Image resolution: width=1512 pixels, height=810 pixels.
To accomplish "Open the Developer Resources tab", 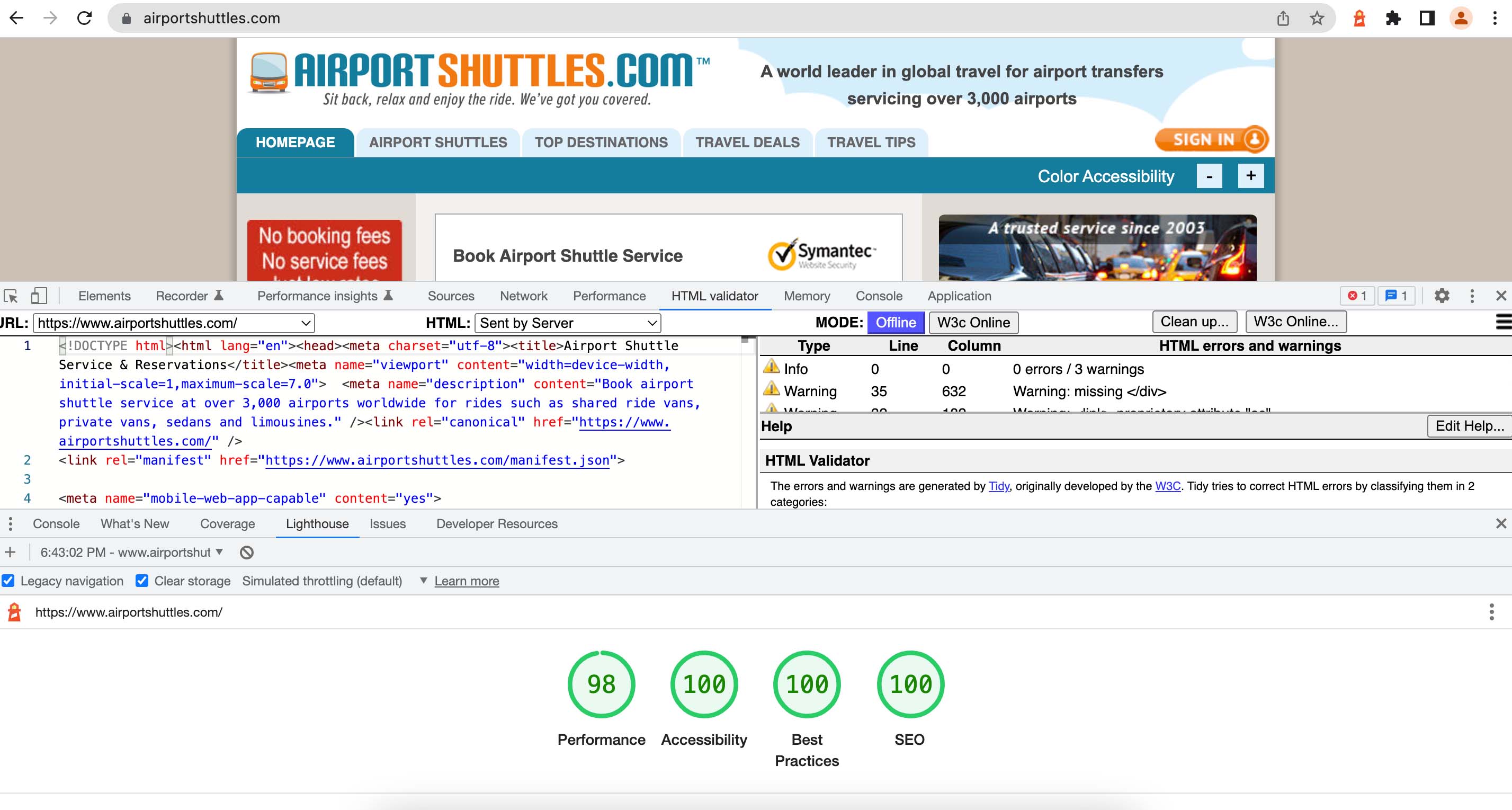I will 496,523.
